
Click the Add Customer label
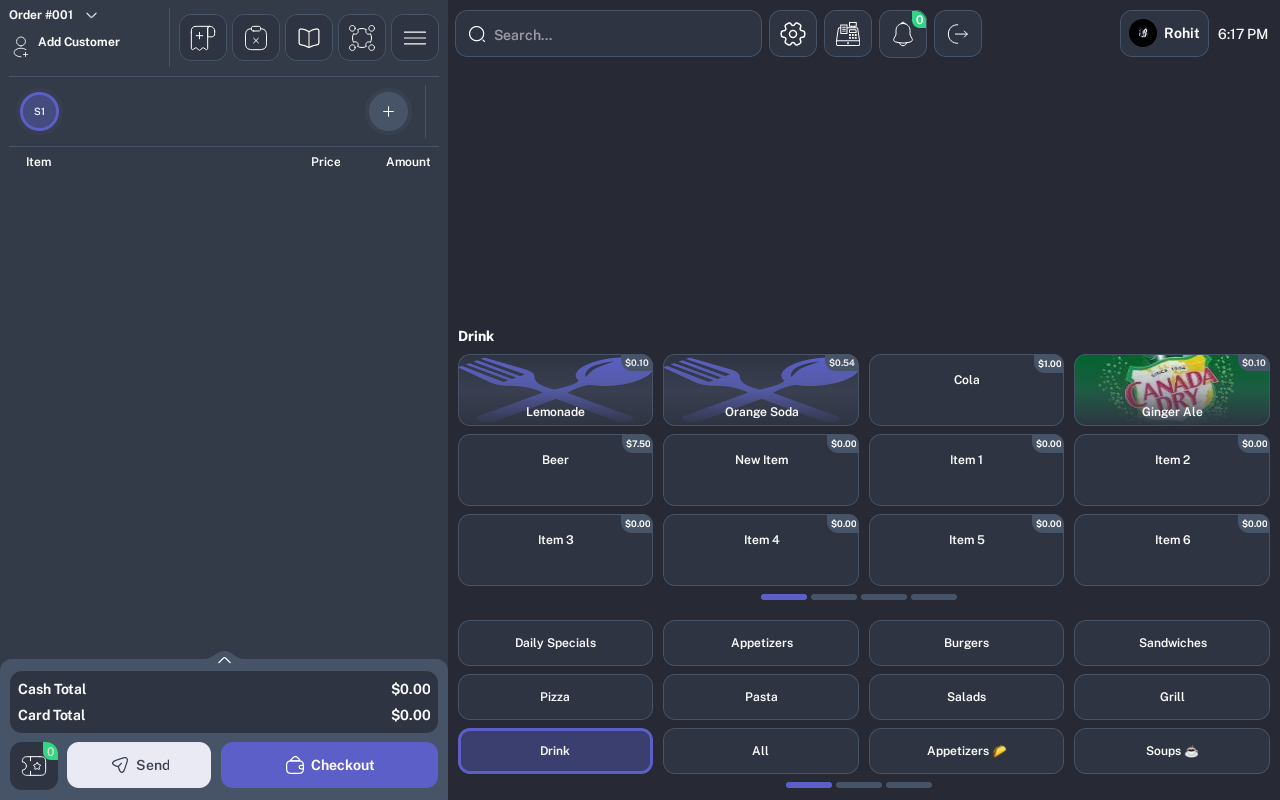79,42
